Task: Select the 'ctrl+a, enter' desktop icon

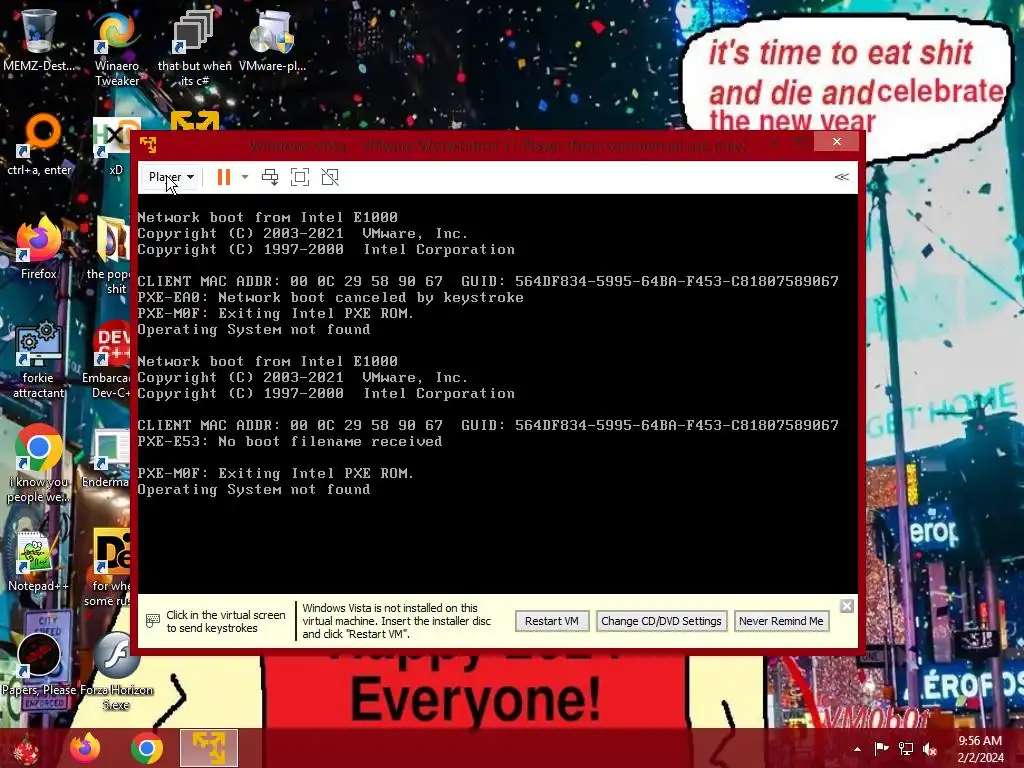Action: click(39, 145)
